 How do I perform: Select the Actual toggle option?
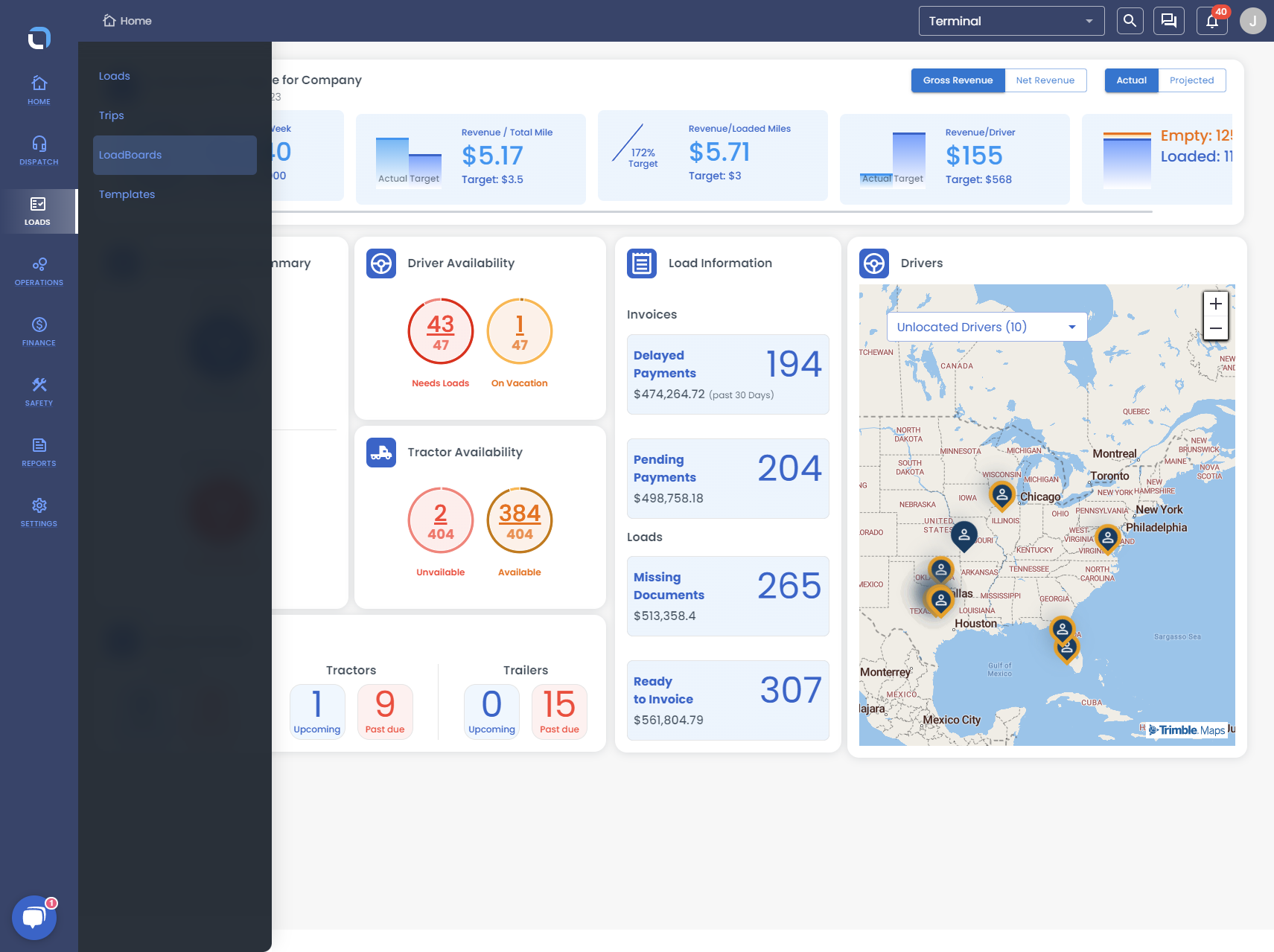(1132, 80)
